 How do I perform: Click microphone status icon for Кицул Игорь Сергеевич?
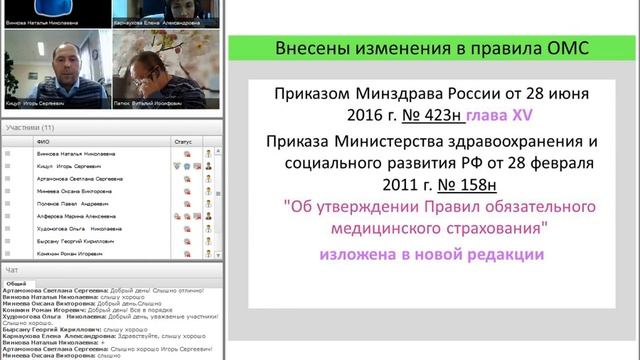(x=177, y=166)
